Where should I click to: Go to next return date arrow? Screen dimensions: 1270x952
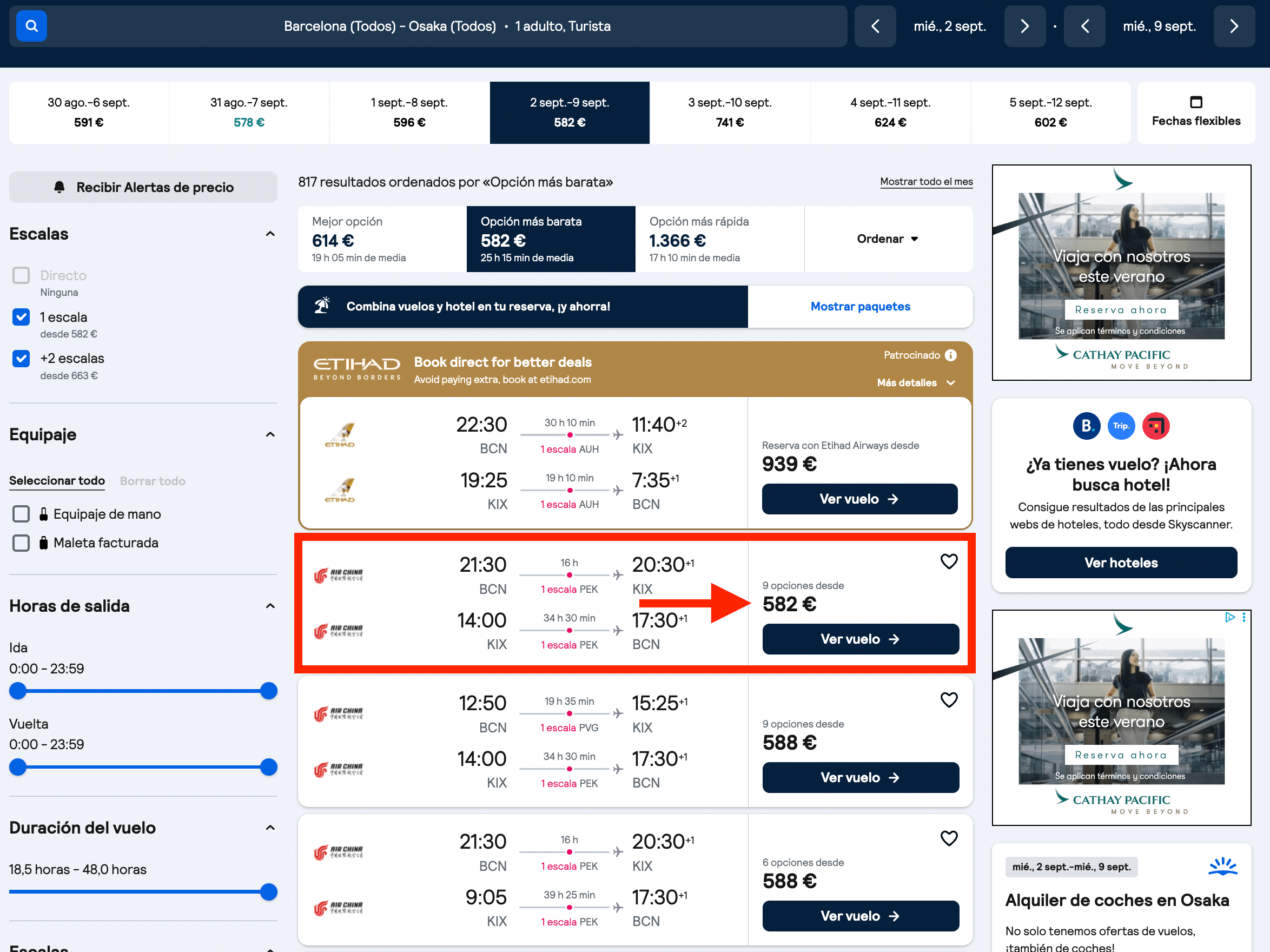[x=1234, y=26]
